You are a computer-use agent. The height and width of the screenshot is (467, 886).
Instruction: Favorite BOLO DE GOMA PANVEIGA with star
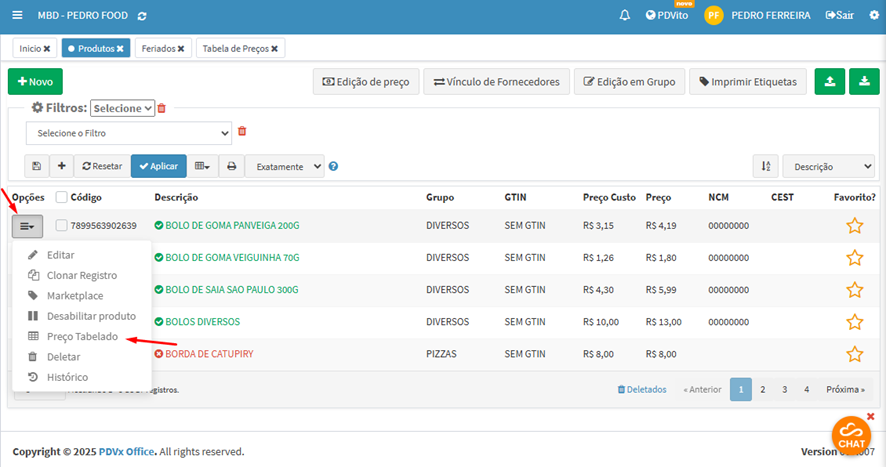coord(854,226)
